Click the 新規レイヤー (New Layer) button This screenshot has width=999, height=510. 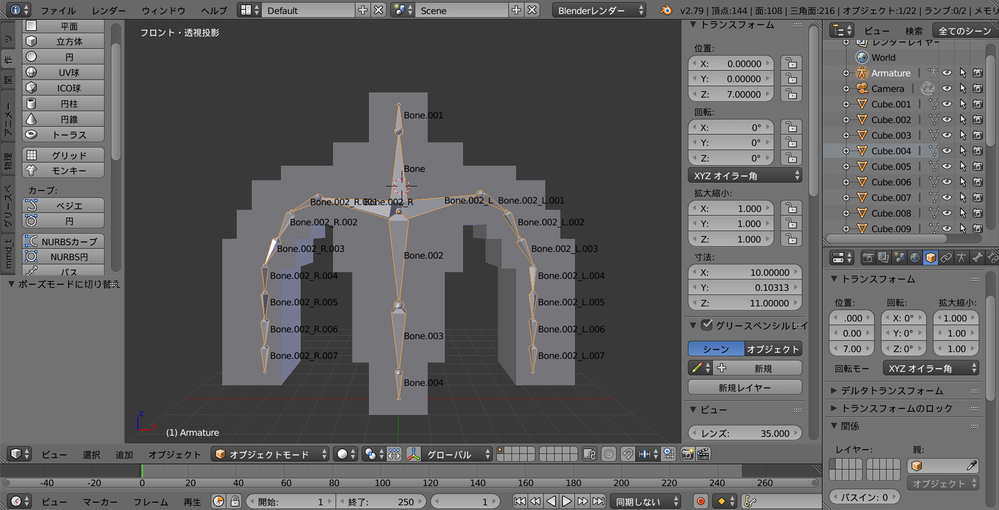coord(745,387)
